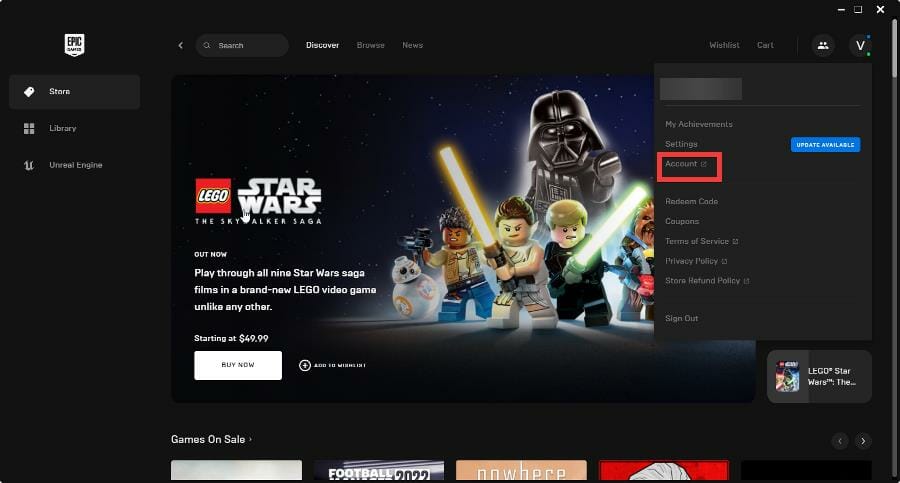Open Privacy Policy link
Screen dimensions: 900x483
696,261
